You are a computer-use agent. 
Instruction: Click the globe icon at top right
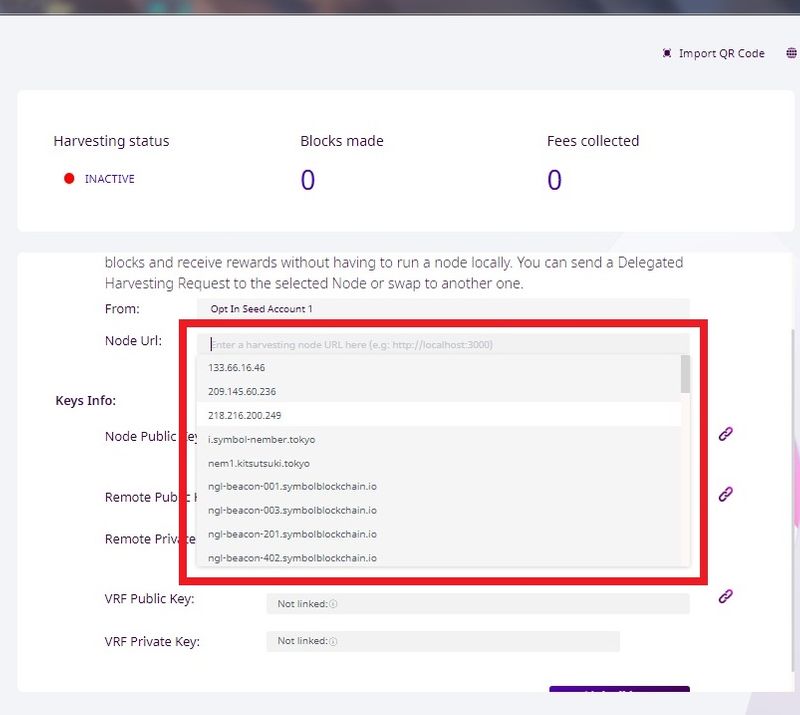click(791, 53)
